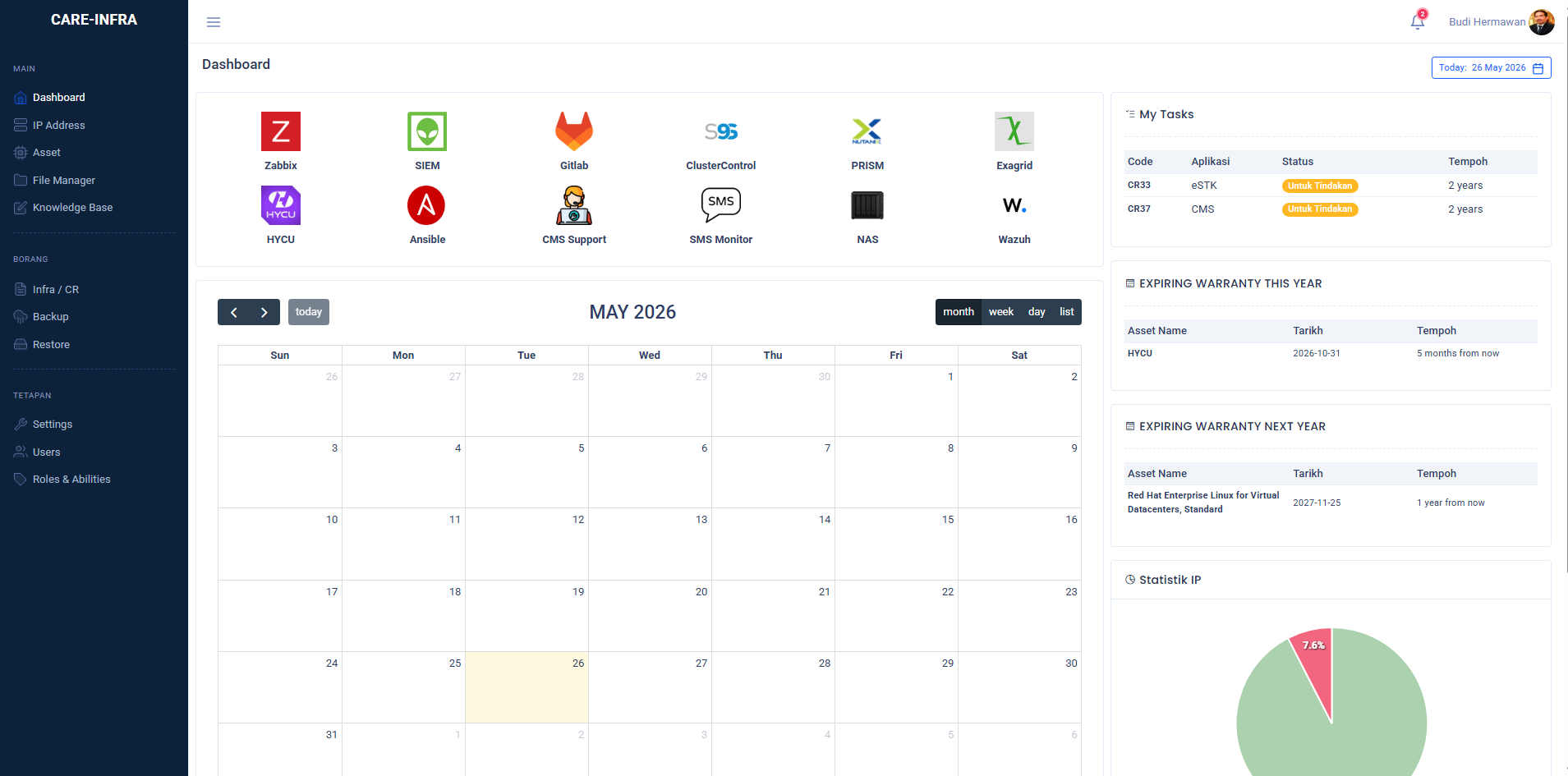
Task: Select HYCU in expiring warranty table
Action: tap(1140, 354)
